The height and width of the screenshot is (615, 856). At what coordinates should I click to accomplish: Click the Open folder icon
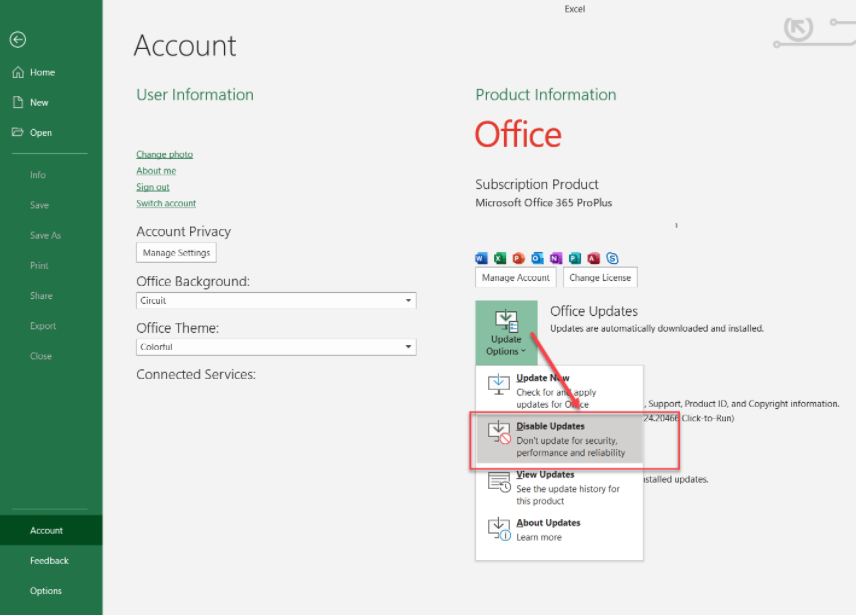tap(18, 132)
